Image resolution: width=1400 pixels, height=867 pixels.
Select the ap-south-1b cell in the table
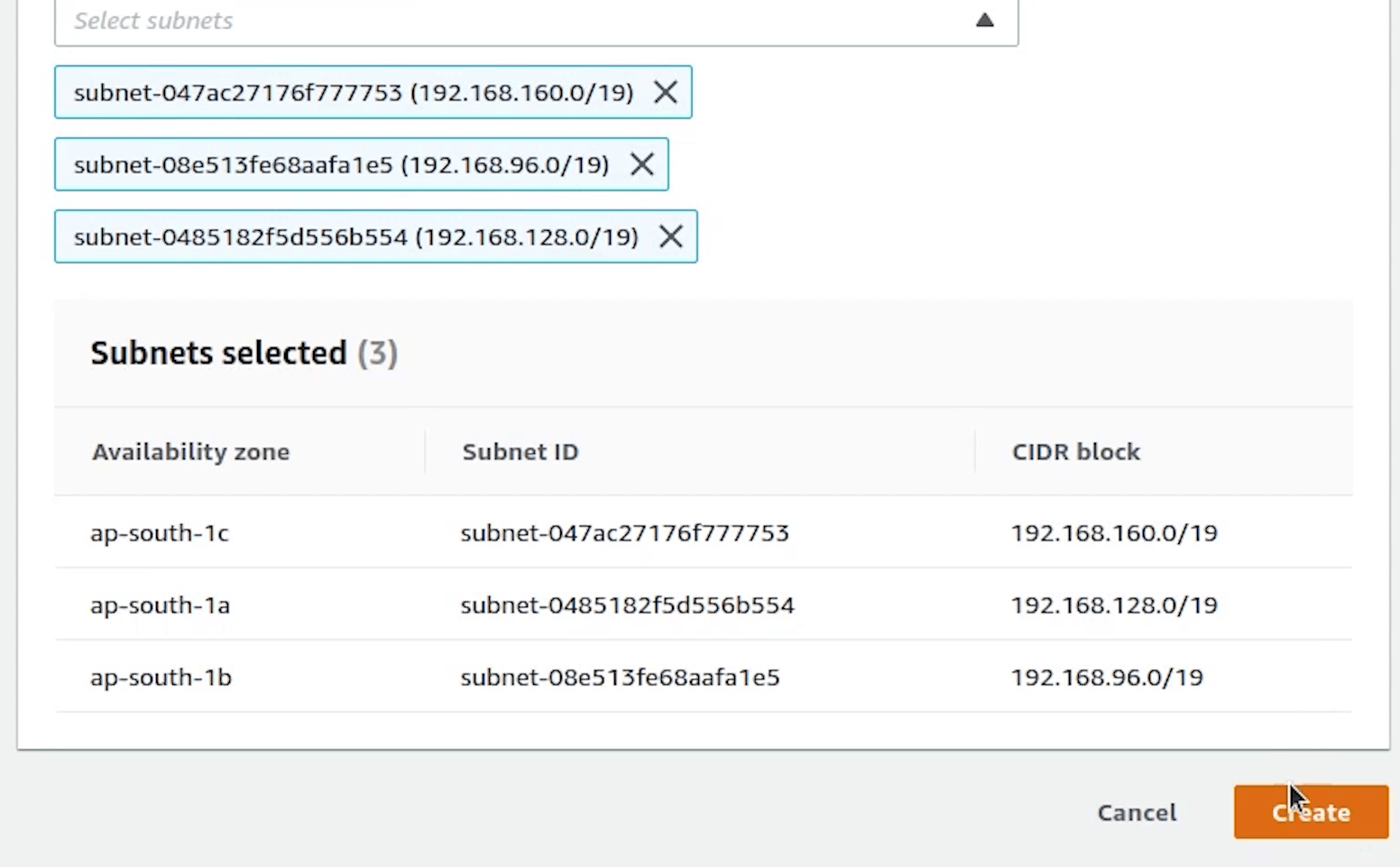point(161,677)
